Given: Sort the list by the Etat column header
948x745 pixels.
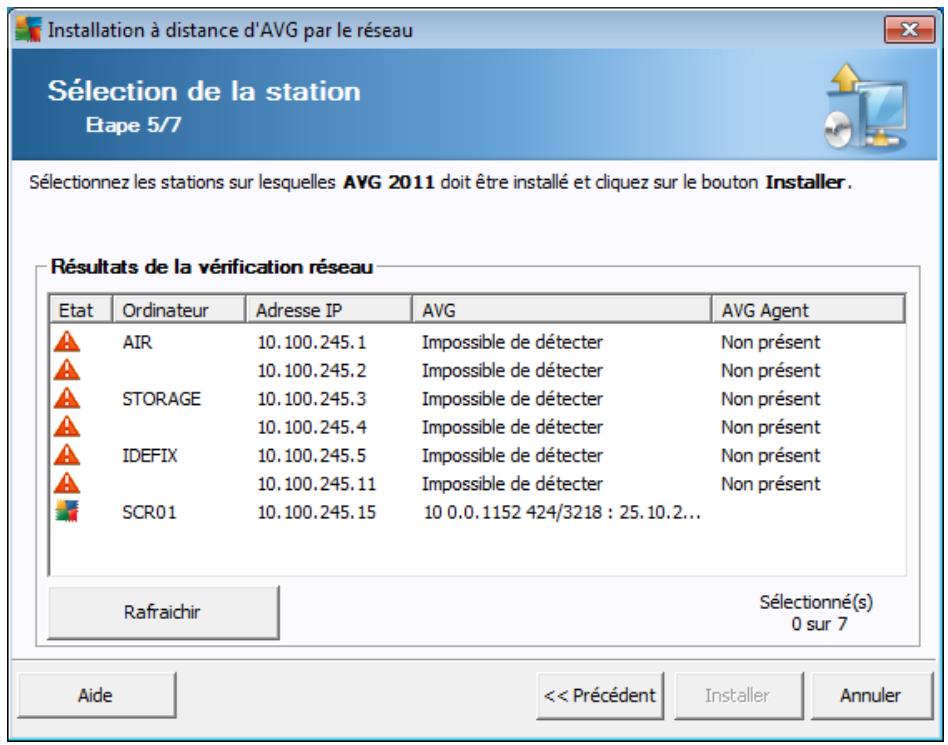Looking at the screenshot, I should point(81,310).
